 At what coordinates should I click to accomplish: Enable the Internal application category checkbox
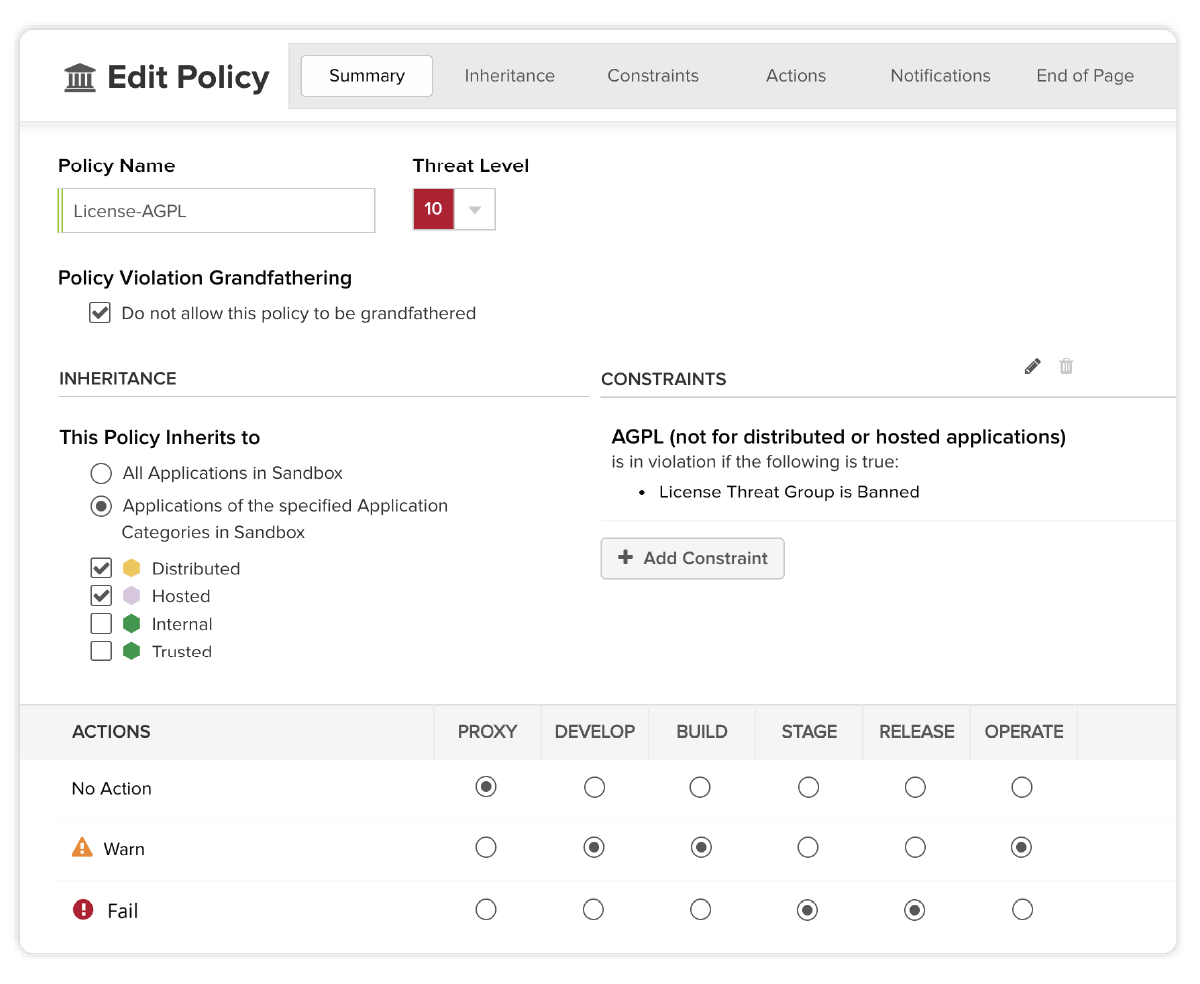(x=101, y=624)
